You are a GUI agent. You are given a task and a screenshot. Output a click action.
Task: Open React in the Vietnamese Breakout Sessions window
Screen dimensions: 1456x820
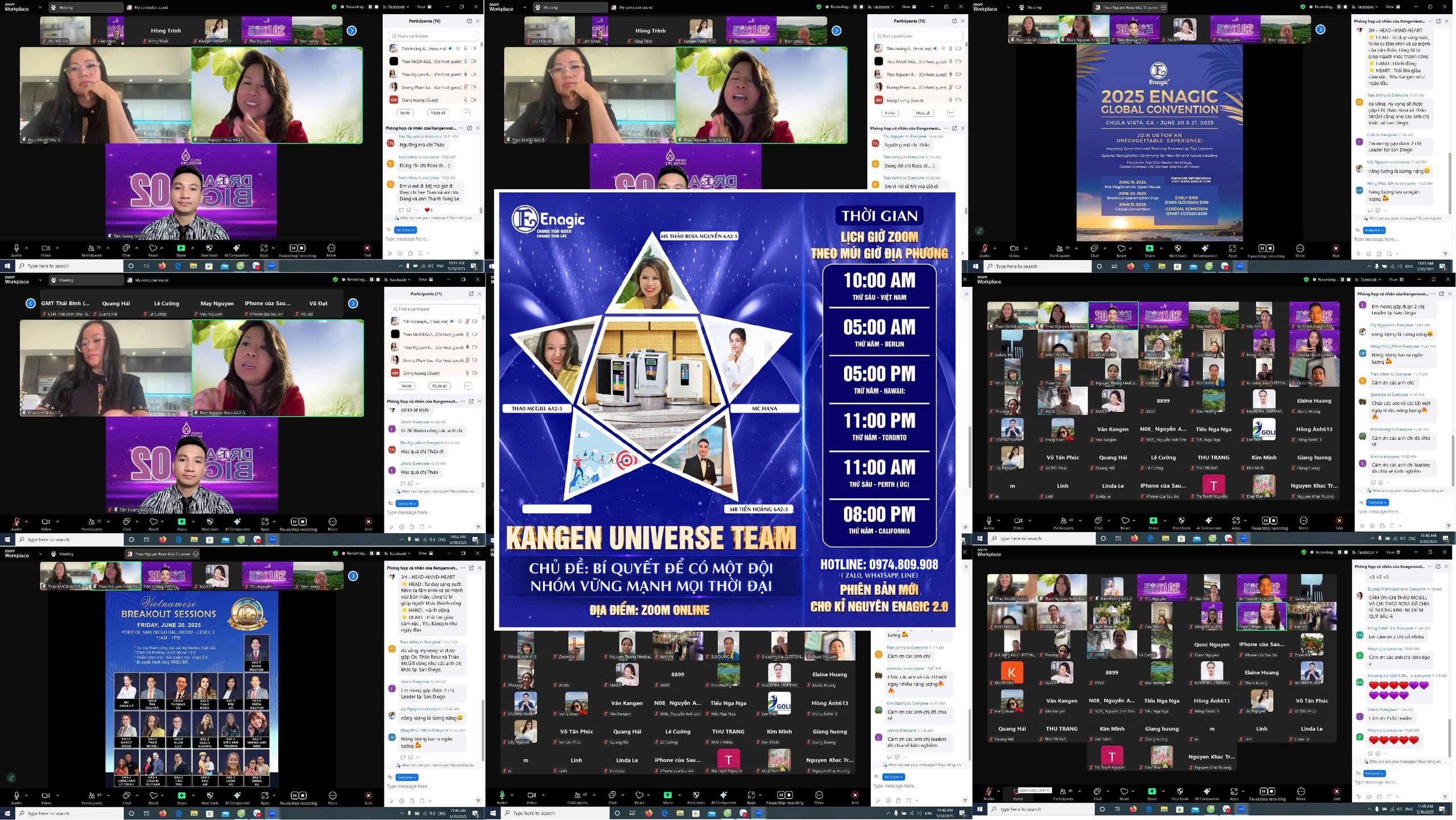click(x=153, y=796)
